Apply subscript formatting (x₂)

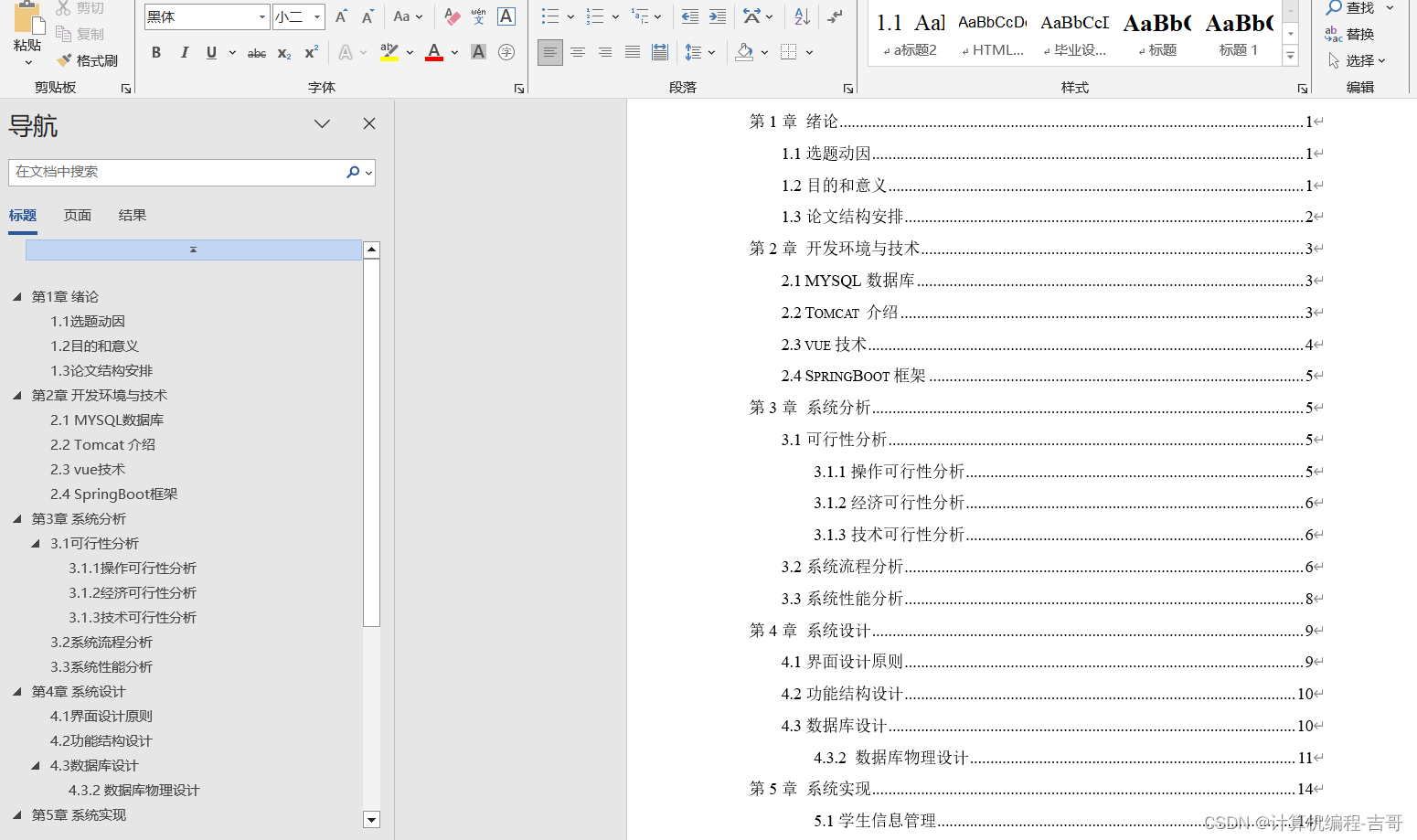coord(284,53)
